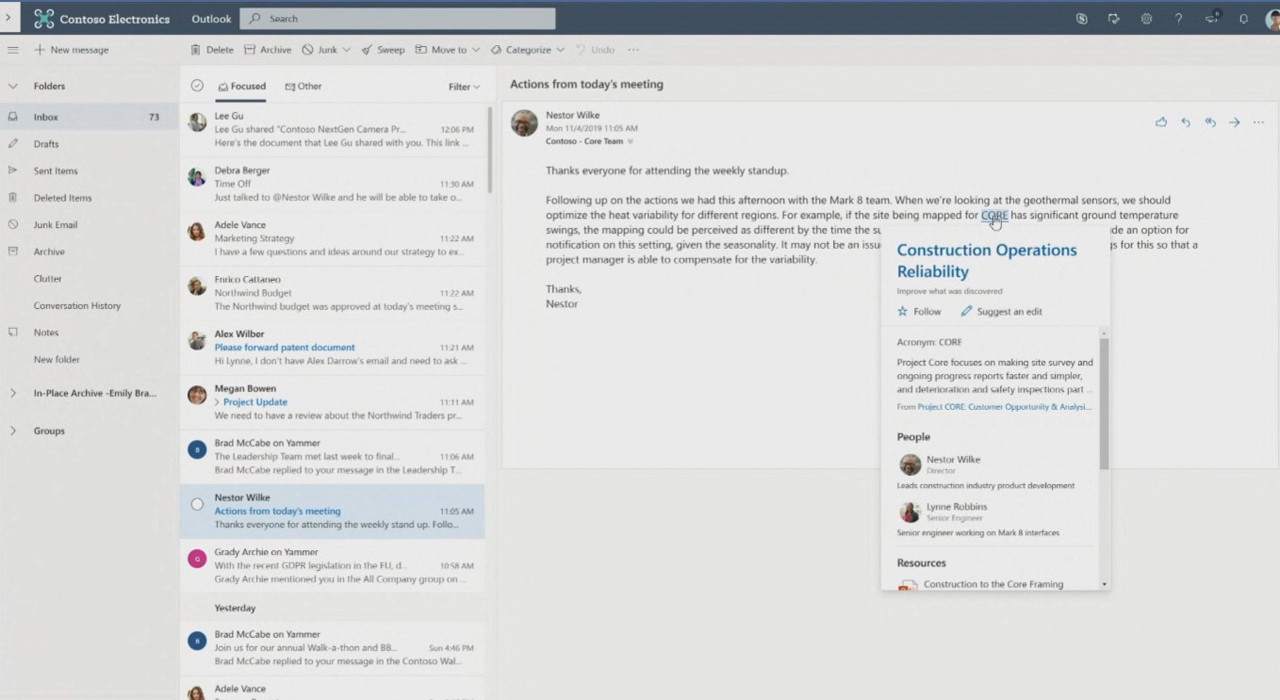Click the Junk Email folder icon
The image size is (1280, 700).
(x=12, y=225)
